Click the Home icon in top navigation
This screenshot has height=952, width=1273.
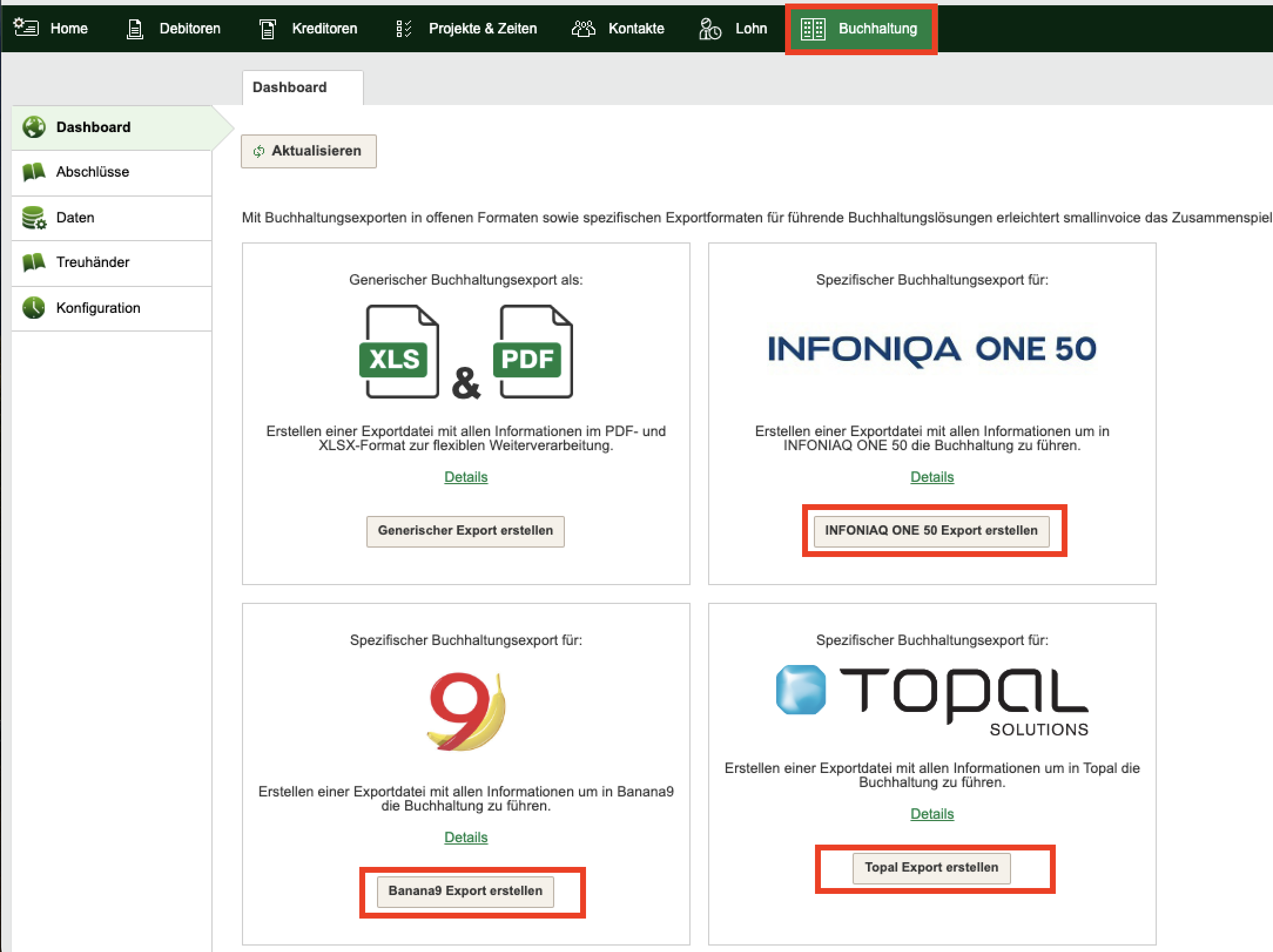(26, 28)
